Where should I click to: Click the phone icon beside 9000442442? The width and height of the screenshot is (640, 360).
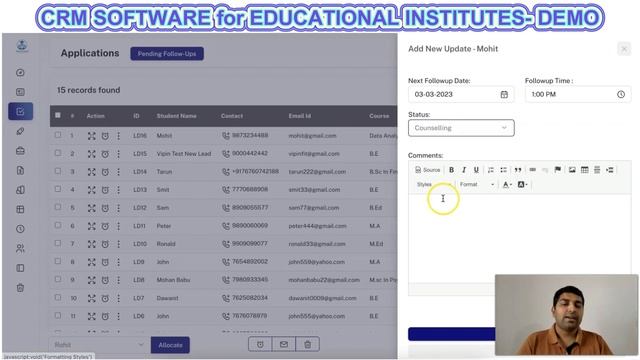pos(226,154)
